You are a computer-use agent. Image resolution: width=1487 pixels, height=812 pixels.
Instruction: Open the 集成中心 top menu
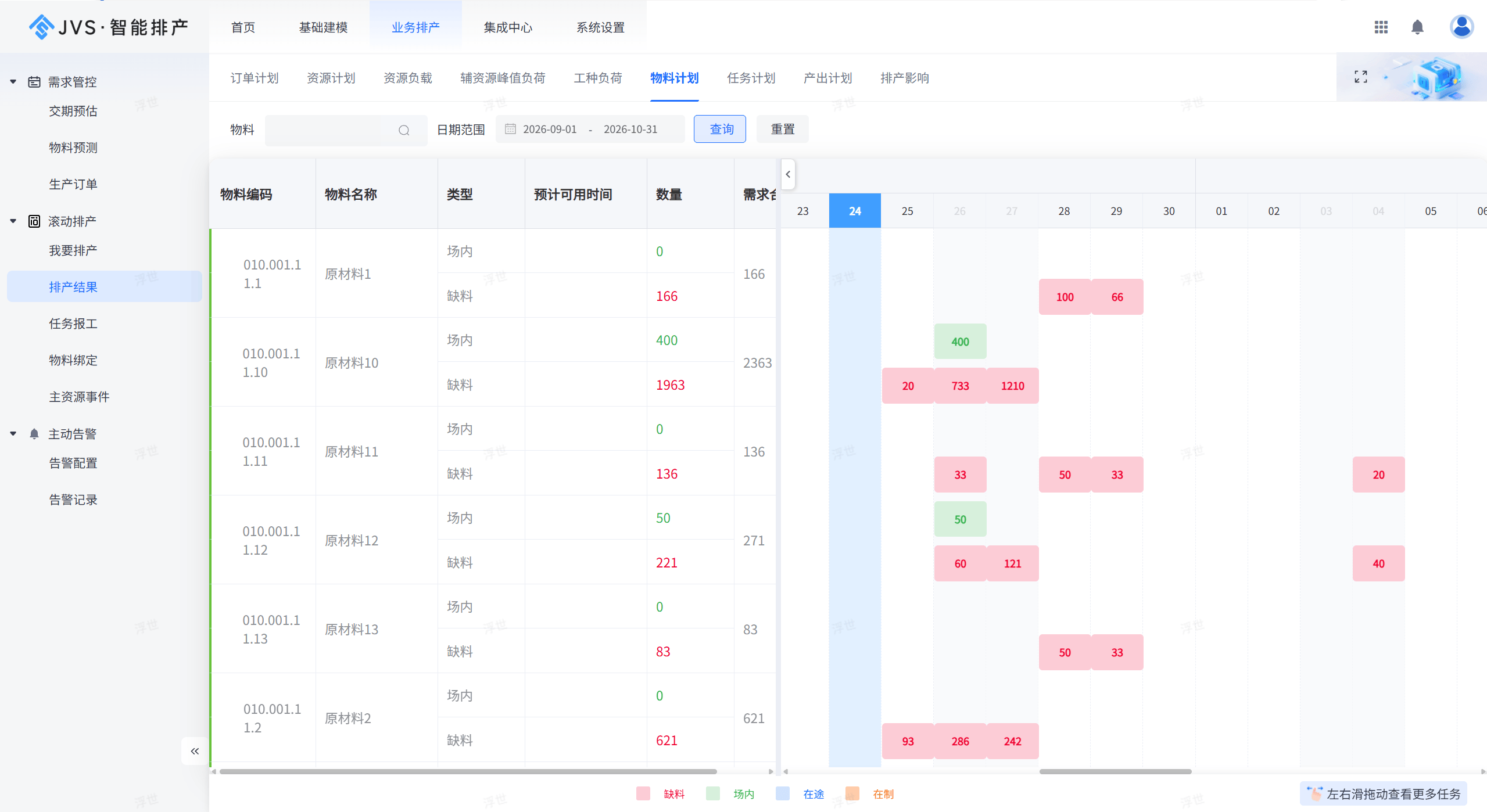(508, 27)
